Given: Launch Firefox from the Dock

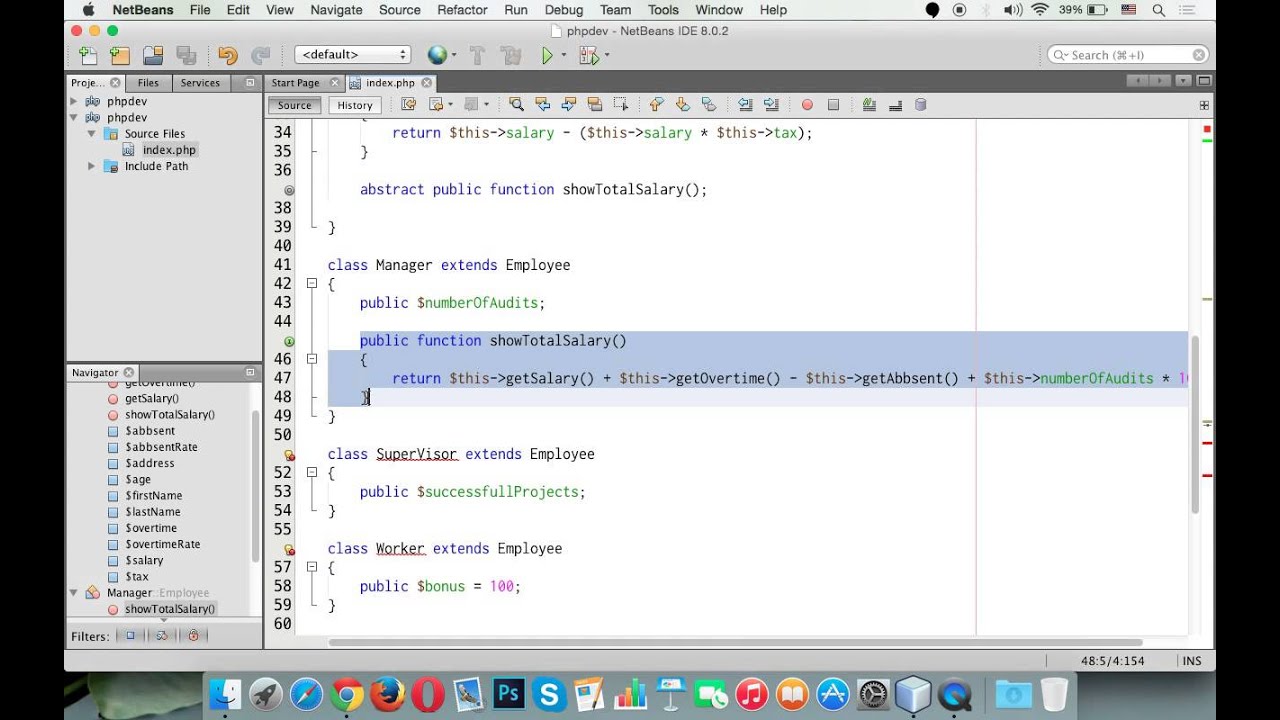Looking at the screenshot, I should tap(387, 693).
